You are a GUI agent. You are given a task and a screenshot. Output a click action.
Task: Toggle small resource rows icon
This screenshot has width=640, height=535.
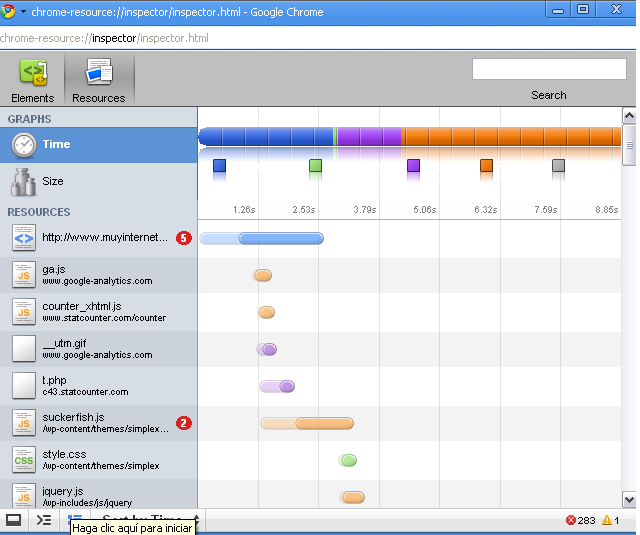(74, 518)
